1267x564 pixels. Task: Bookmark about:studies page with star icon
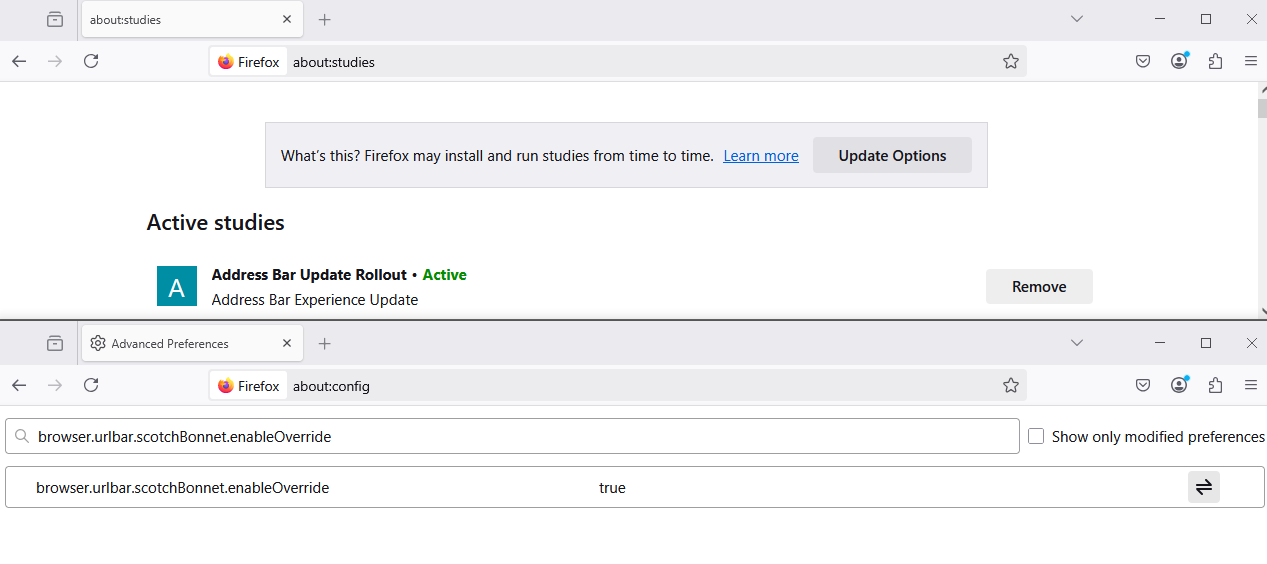1011,61
